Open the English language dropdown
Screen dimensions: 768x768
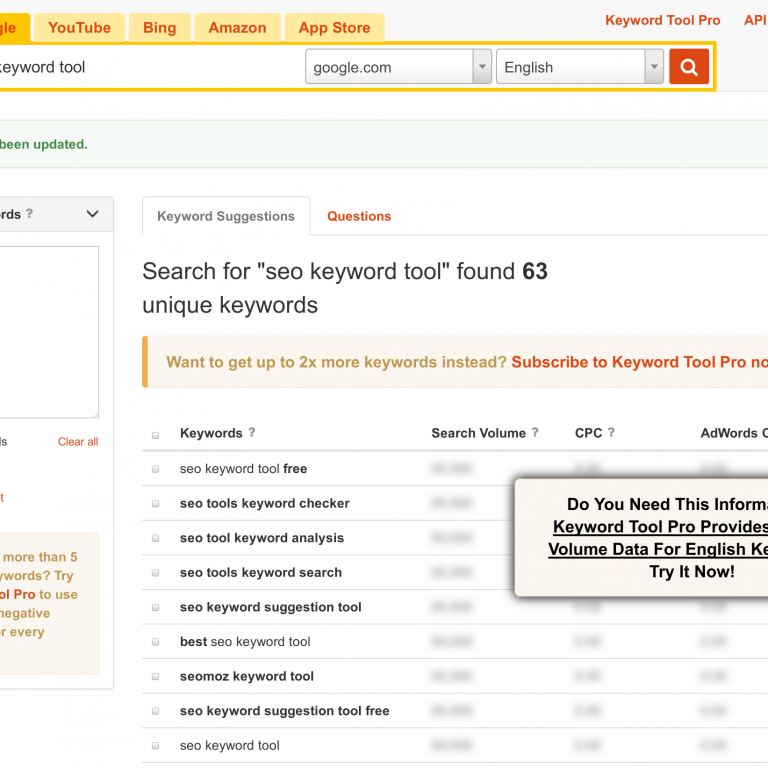[x=579, y=67]
